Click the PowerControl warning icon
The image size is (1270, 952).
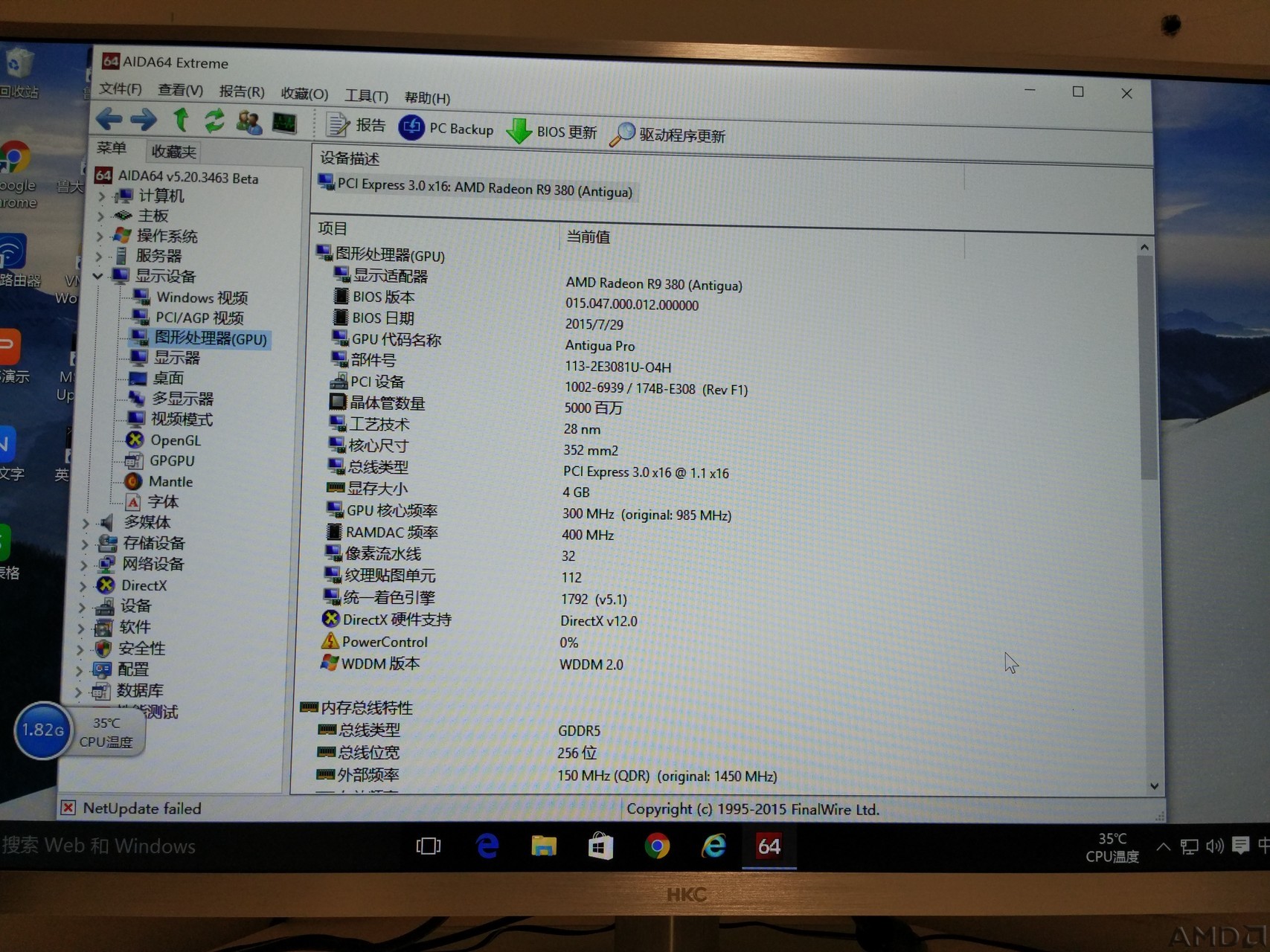pyautogui.click(x=330, y=640)
